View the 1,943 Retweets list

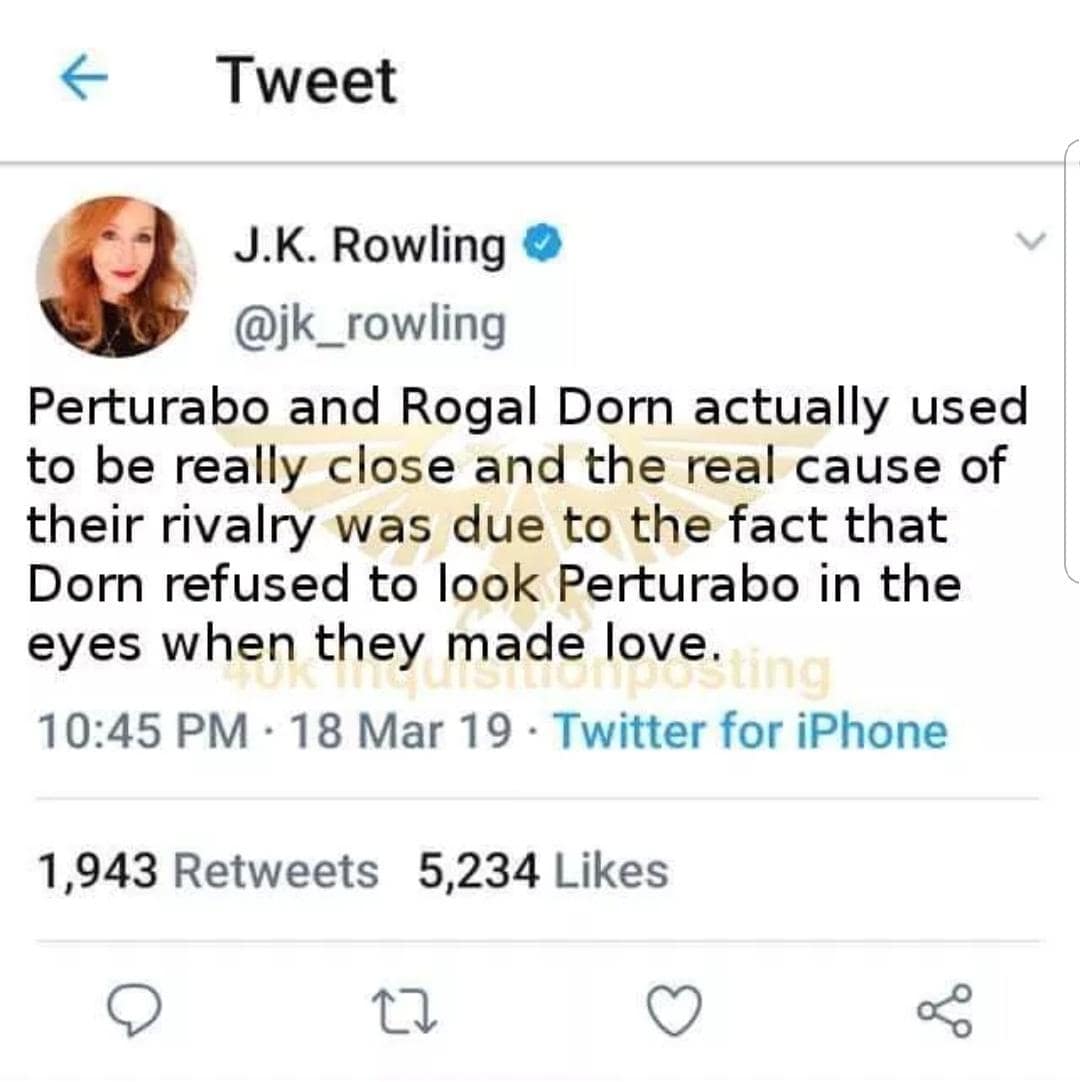pyautogui.click(x=208, y=871)
